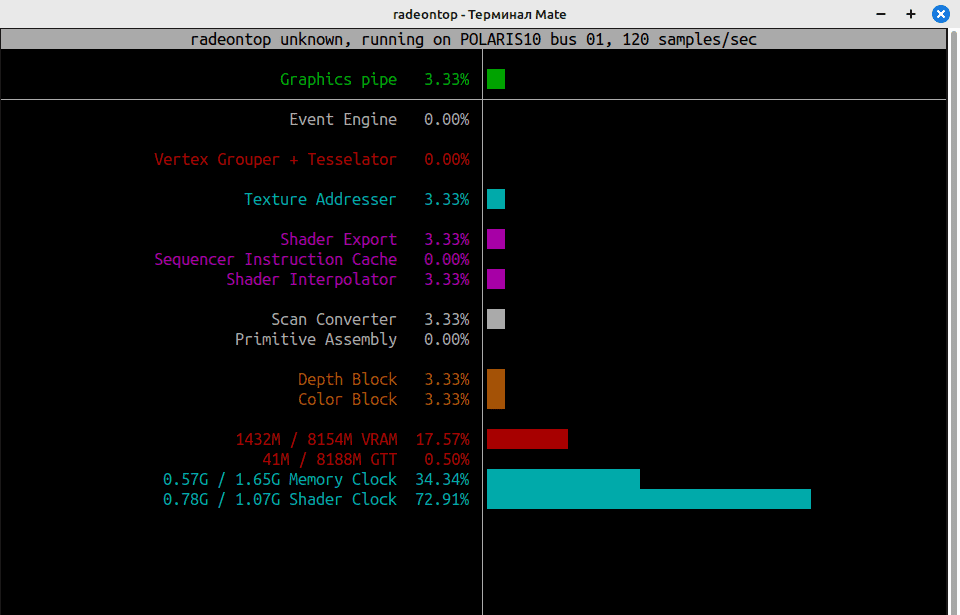Click the Sequencer Instruction Cache label
Viewport: 960px width, 615px height.
click(275, 259)
